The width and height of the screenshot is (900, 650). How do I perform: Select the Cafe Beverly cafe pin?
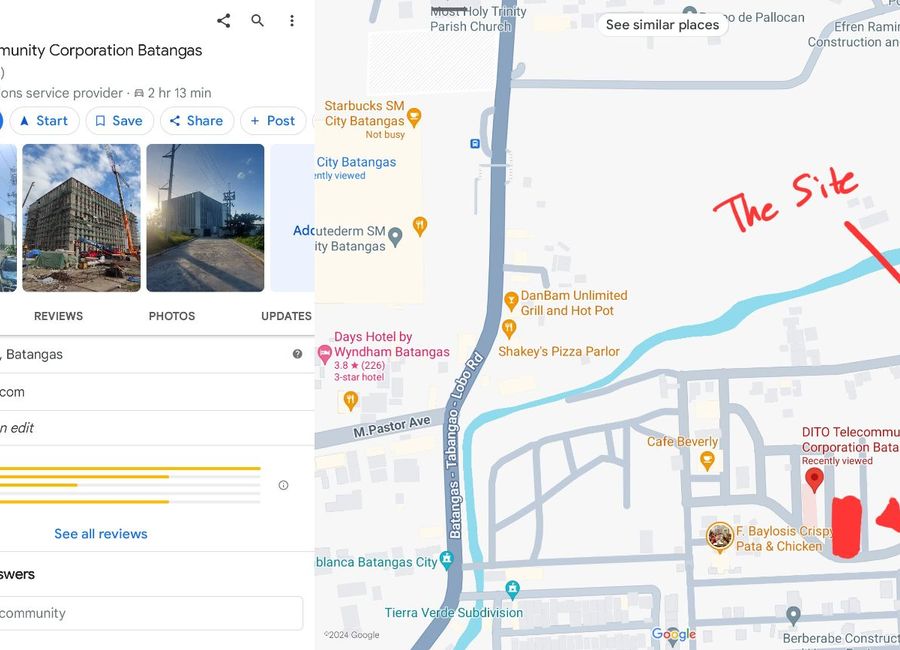tap(707, 461)
